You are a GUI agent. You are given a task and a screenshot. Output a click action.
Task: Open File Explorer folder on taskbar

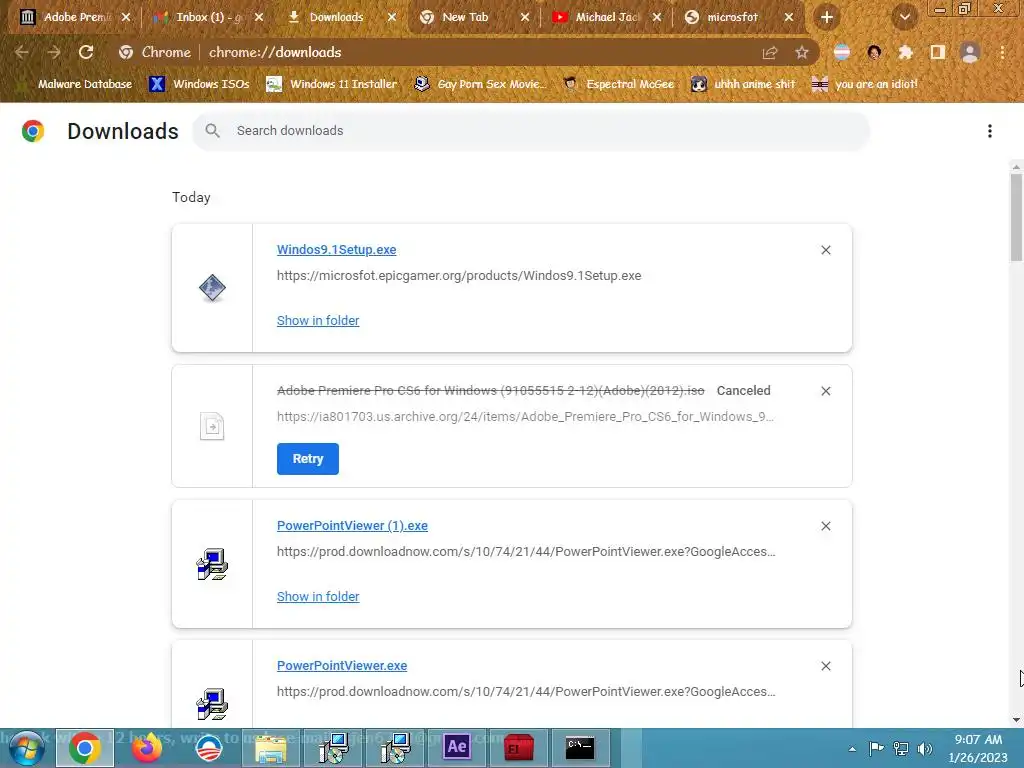click(270, 748)
